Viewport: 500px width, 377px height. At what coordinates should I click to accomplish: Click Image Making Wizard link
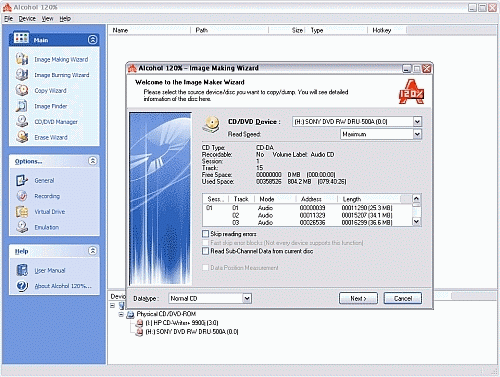point(61,59)
